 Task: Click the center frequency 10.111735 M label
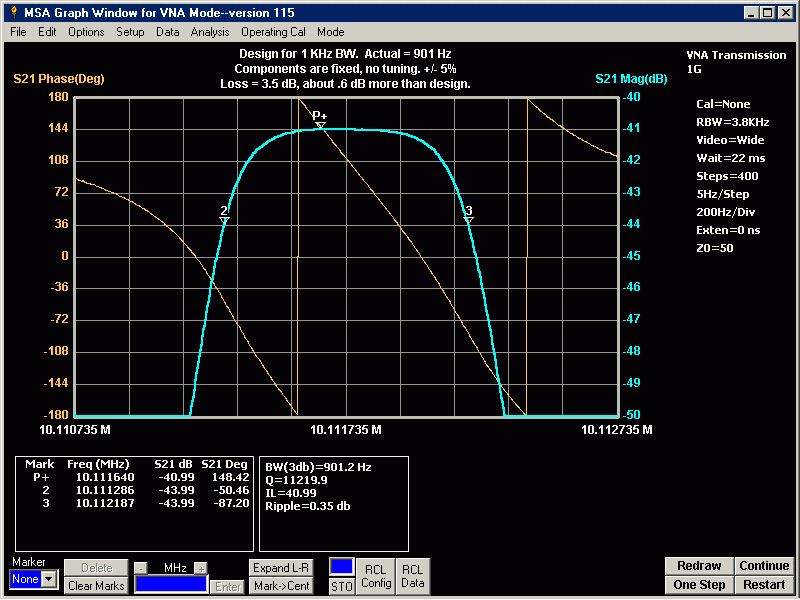pyautogui.click(x=346, y=430)
